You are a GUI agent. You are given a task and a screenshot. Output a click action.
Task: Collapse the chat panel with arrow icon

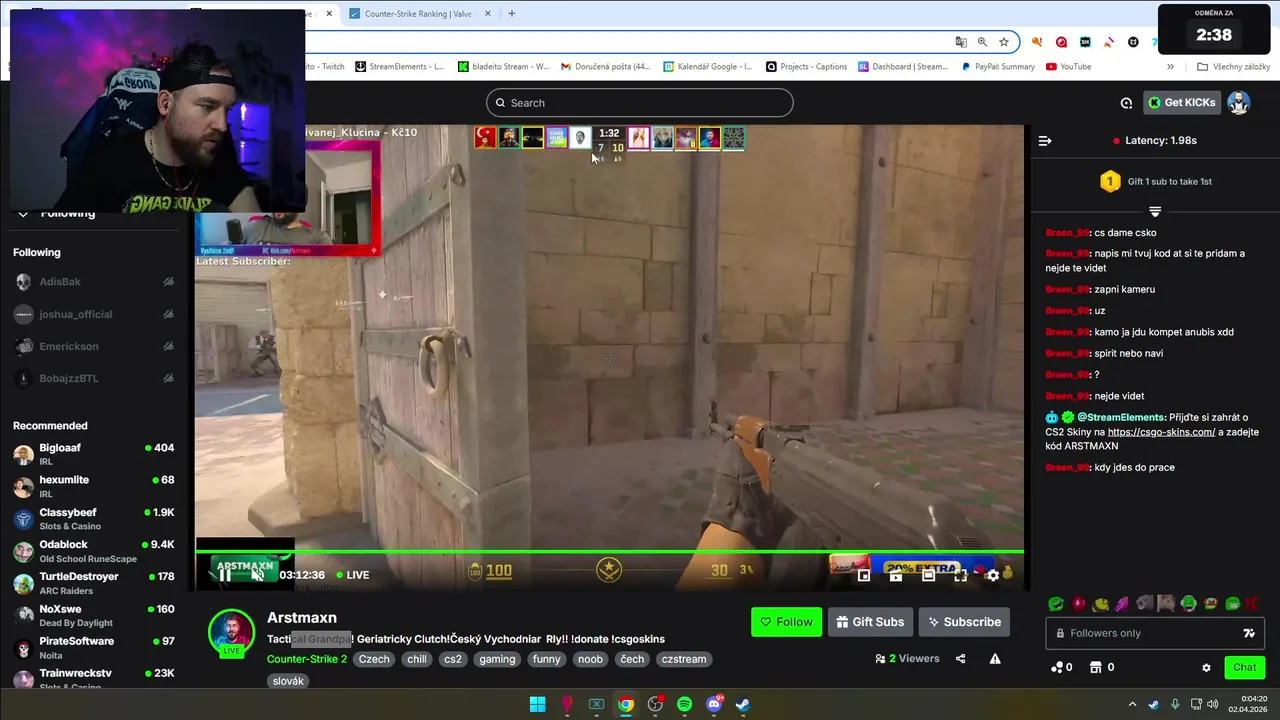click(1045, 141)
